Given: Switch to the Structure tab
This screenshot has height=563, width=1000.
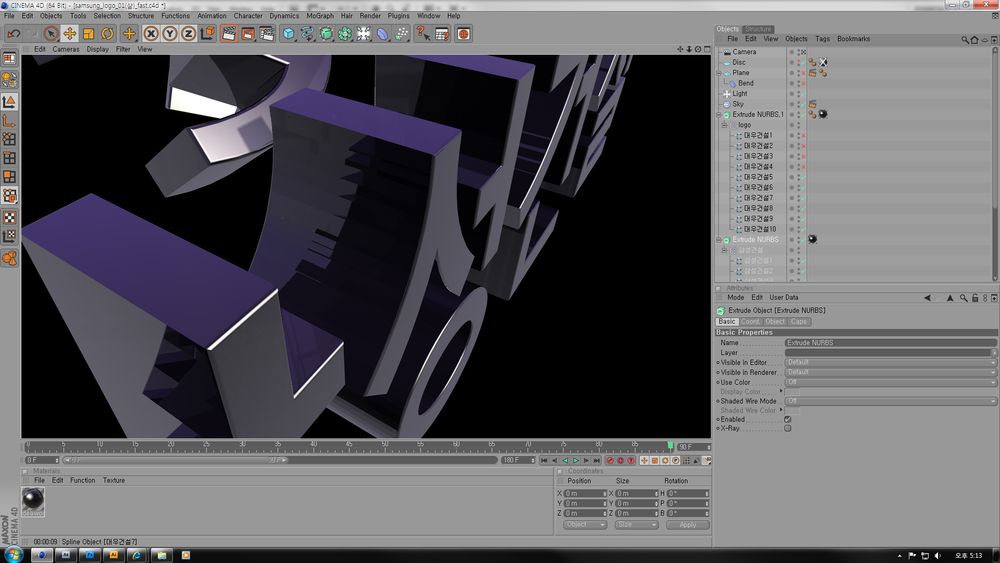Looking at the screenshot, I should (758, 29).
